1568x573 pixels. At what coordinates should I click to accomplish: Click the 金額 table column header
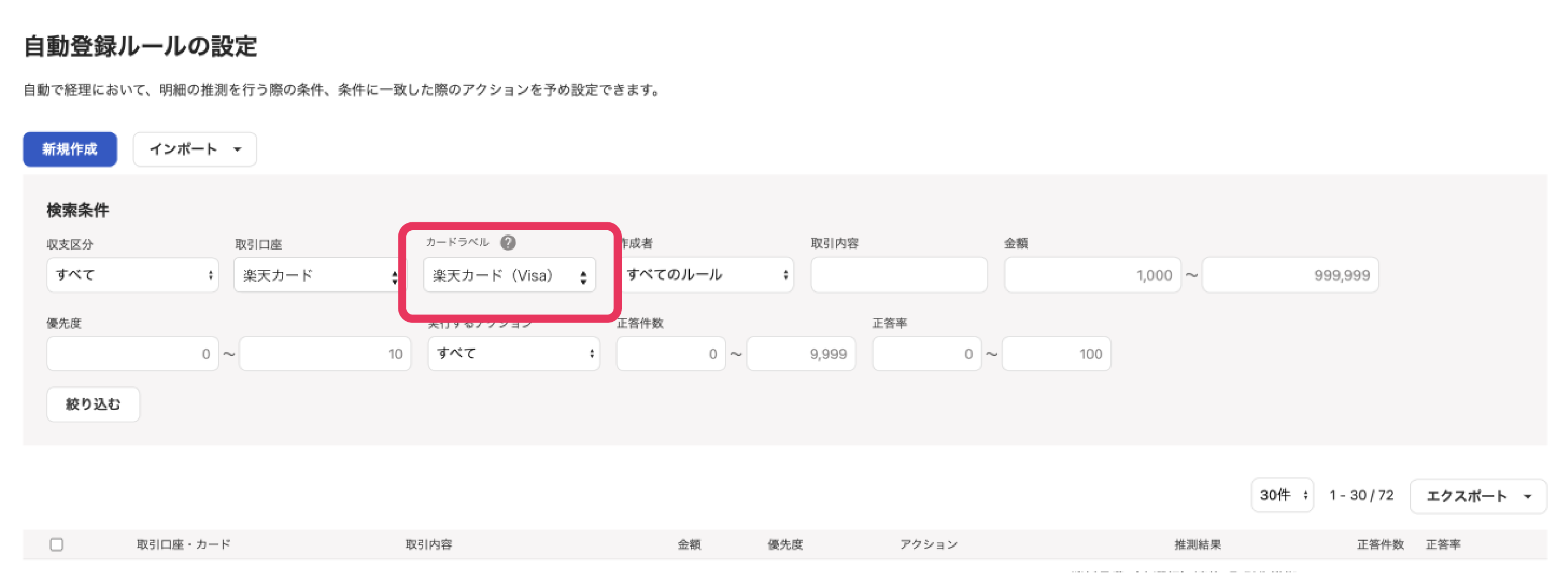(x=689, y=544)
